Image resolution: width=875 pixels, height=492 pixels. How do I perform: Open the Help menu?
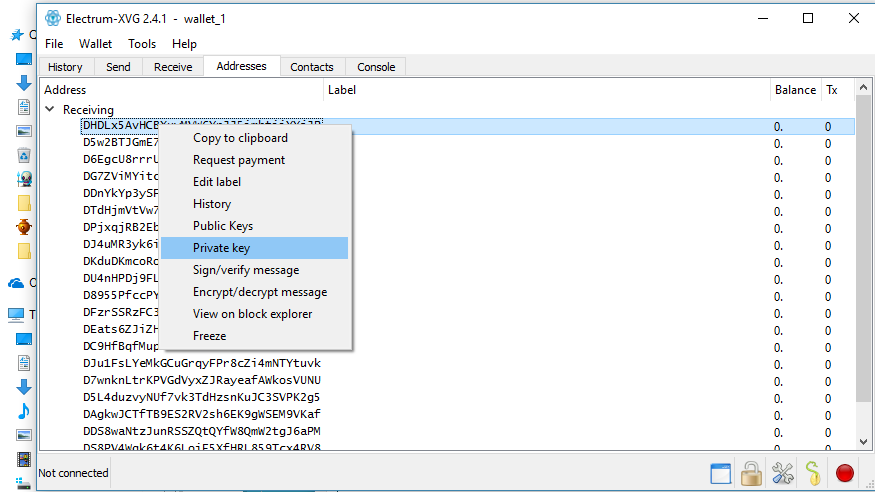tap(184, 44)
